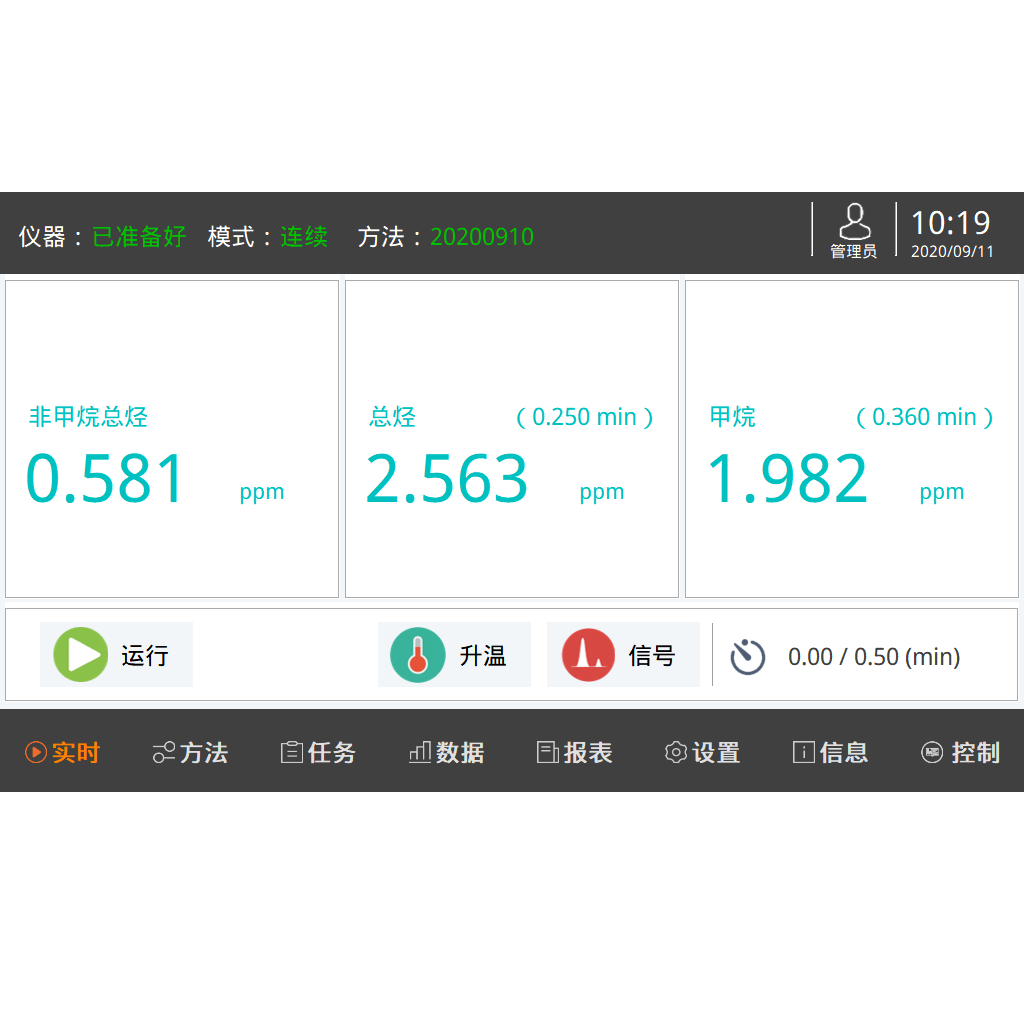Open the 方法 tab
Image resolution: width=1024 pixels, height=1024 pixels.
tap(190, 753)
